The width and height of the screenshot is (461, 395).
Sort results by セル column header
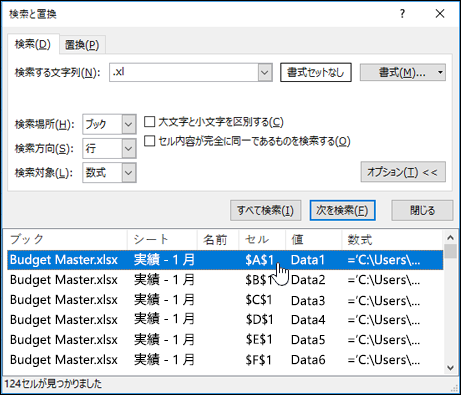click(262, 239)
